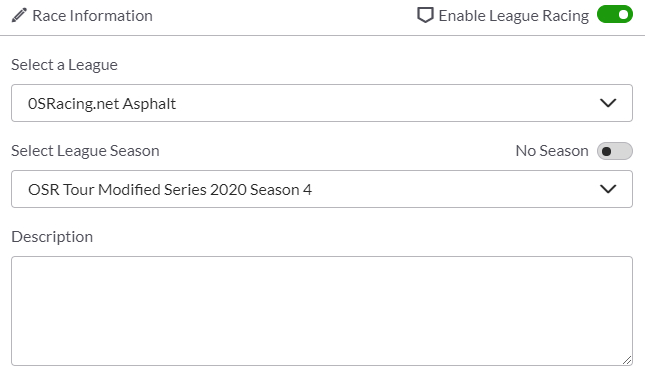Click the Description field label

coord(52,237)
